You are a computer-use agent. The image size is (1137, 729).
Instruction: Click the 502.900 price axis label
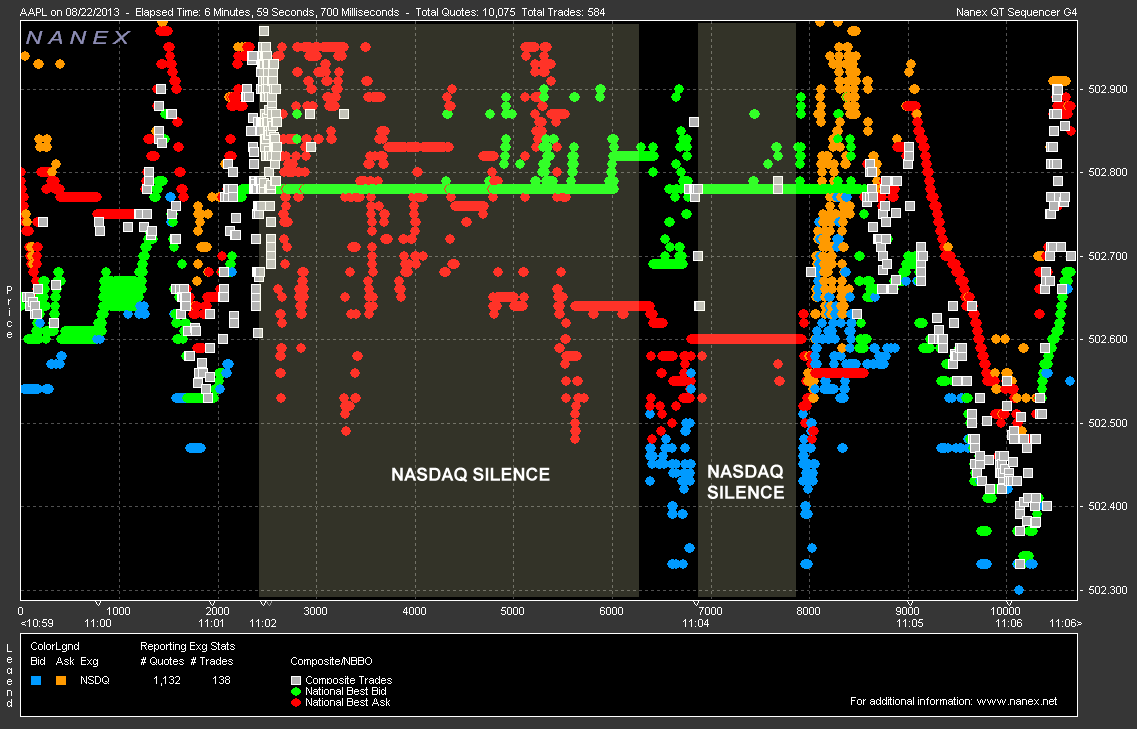click(1108, 89)
